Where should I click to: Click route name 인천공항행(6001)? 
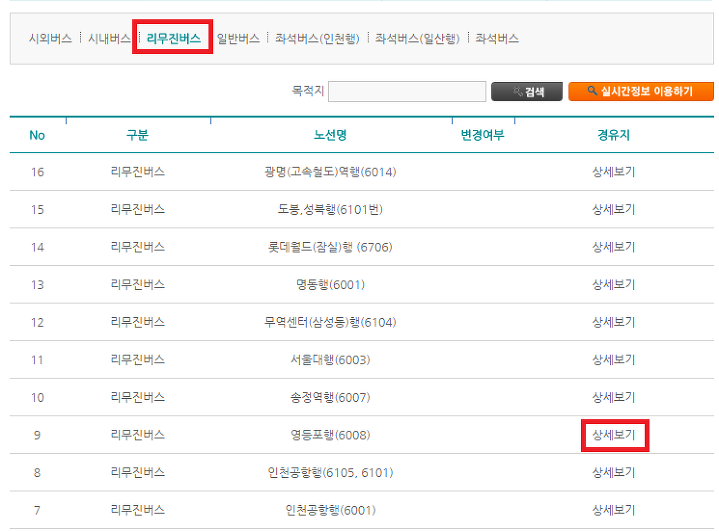(x=330, y=510)
